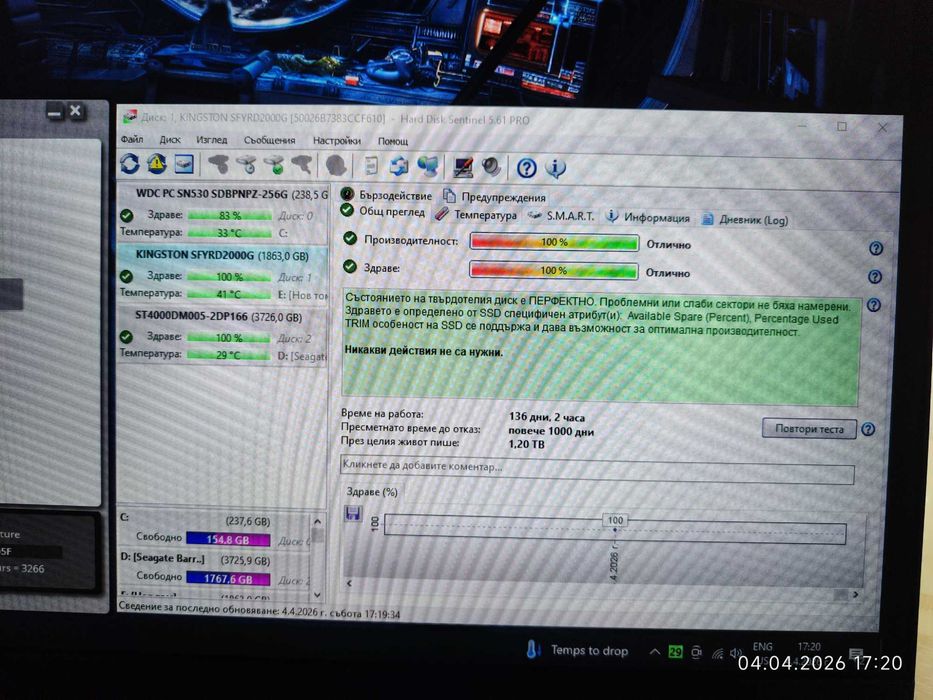Open the Помощ menu
The width and height of the screenshot is (933, 700).
393,142
